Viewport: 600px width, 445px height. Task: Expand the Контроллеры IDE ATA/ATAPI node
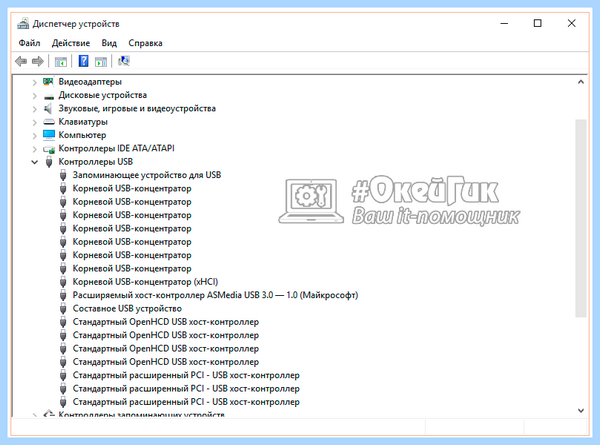(34, 149)
